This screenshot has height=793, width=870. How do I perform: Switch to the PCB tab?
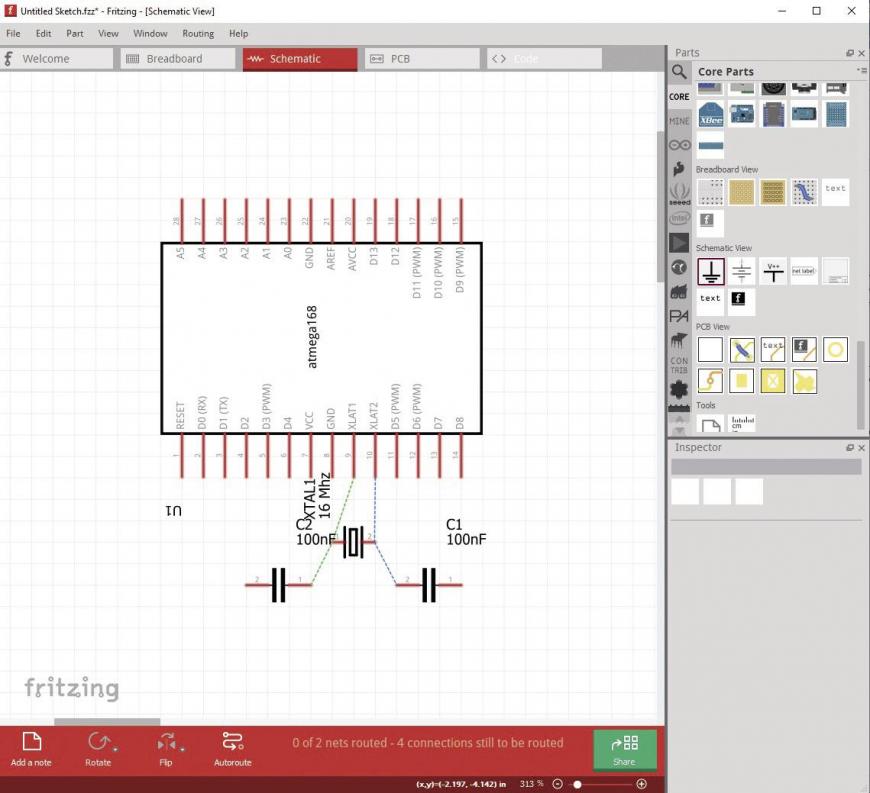[x=422, y=59]
